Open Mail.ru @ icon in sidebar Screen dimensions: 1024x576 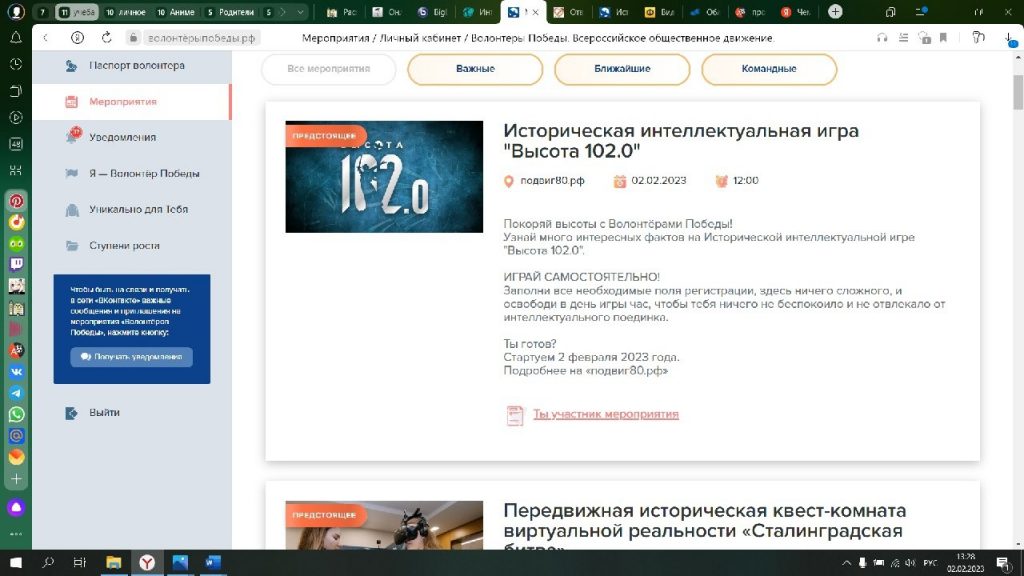(x=16, y=436)
